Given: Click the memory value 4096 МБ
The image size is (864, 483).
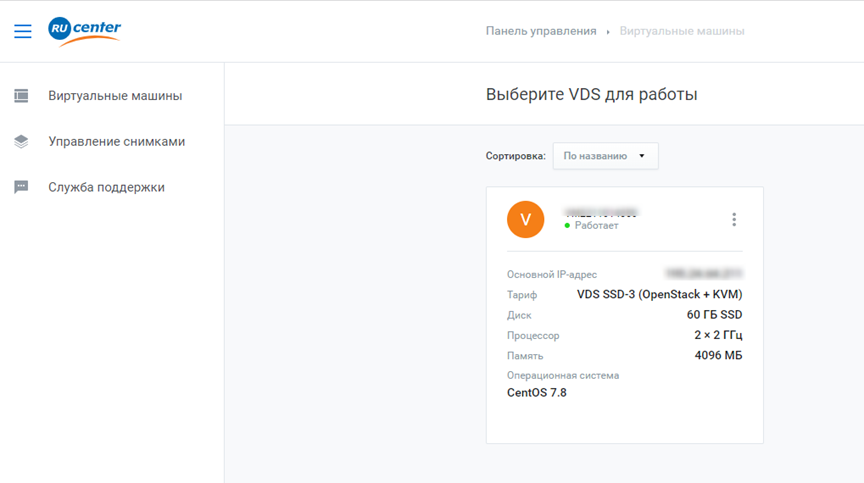Looking at the screenshot, I should (719, 355).
